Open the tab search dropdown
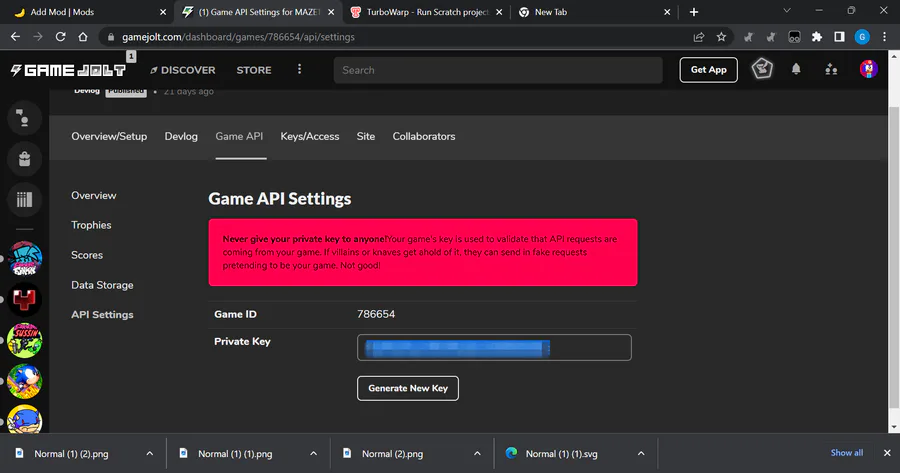900x473 pixels. (x=787, y=11)
